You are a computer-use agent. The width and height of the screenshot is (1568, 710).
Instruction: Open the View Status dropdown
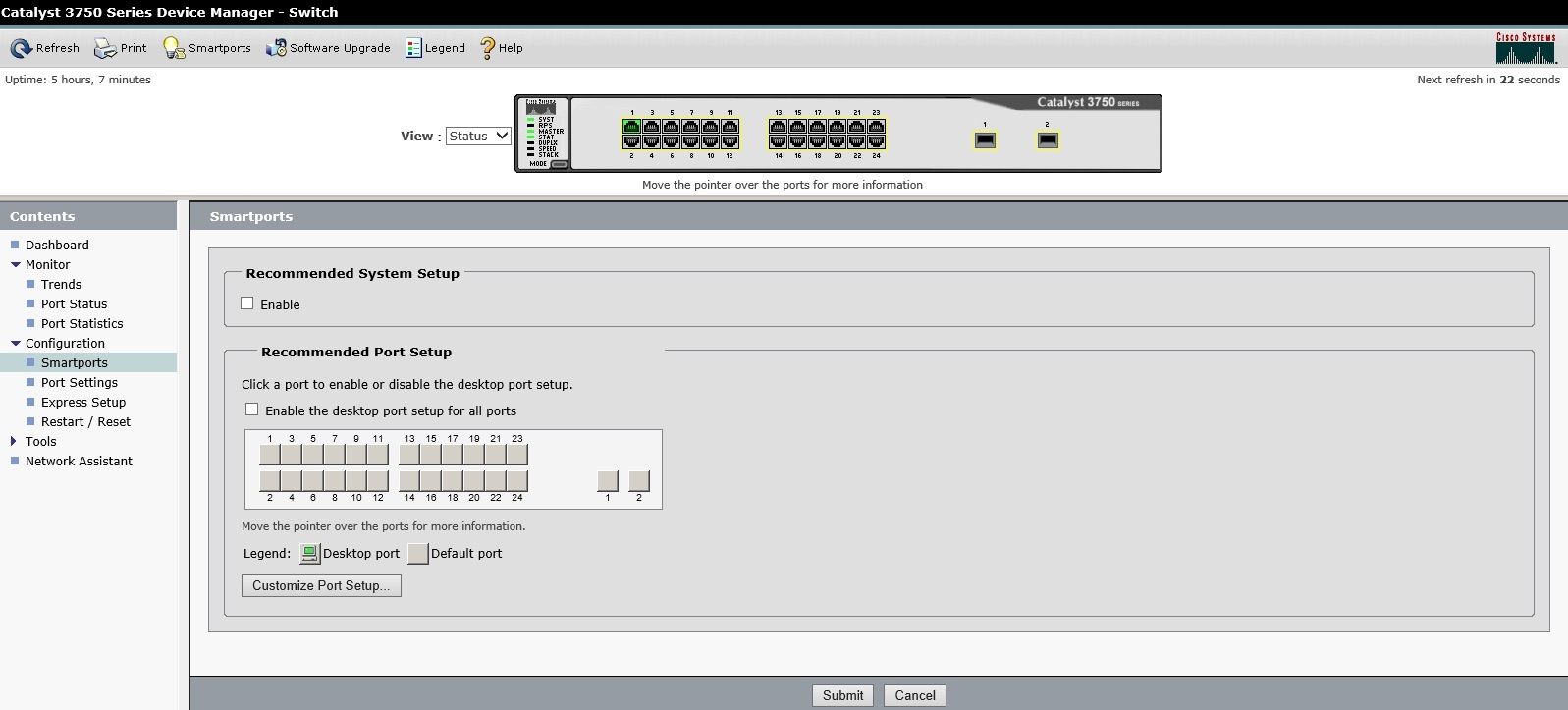coord(478,137)
